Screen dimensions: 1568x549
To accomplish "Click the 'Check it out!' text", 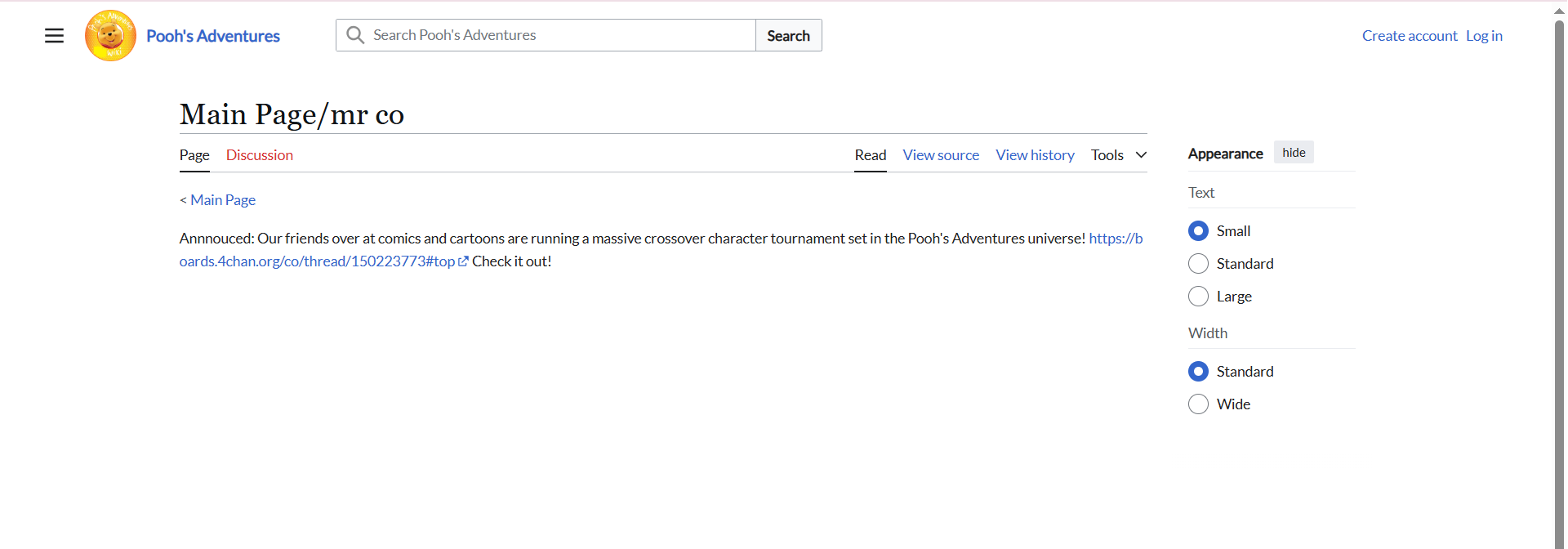I will pos(512,261).
